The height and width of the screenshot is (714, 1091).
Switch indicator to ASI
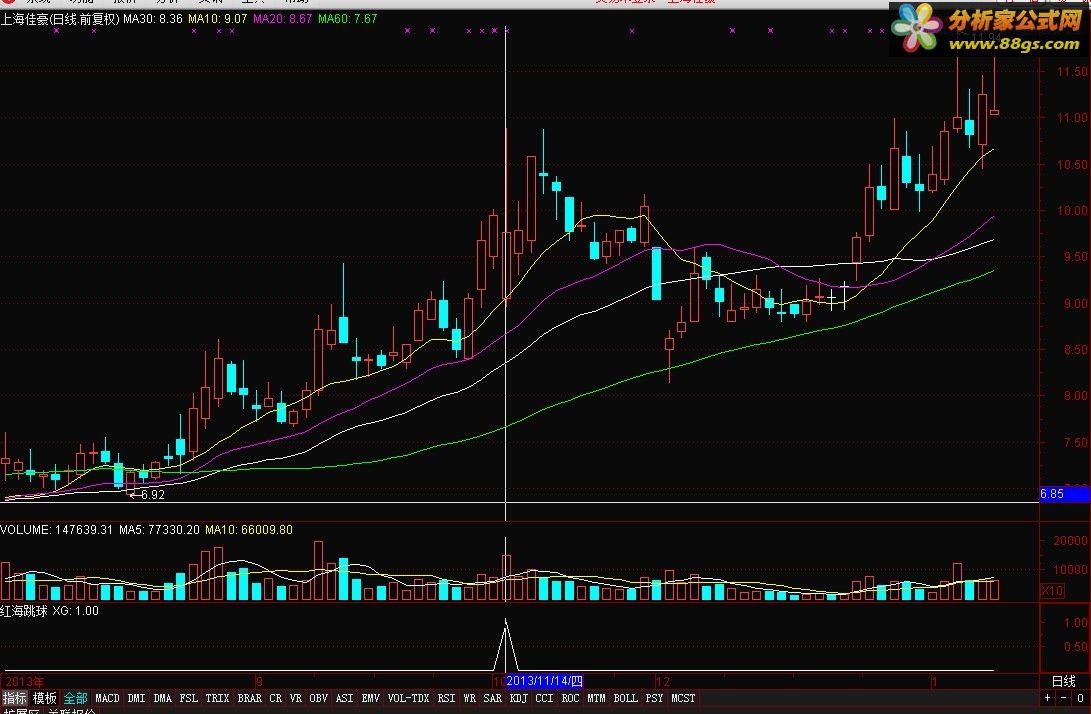(x=344, y=698)
